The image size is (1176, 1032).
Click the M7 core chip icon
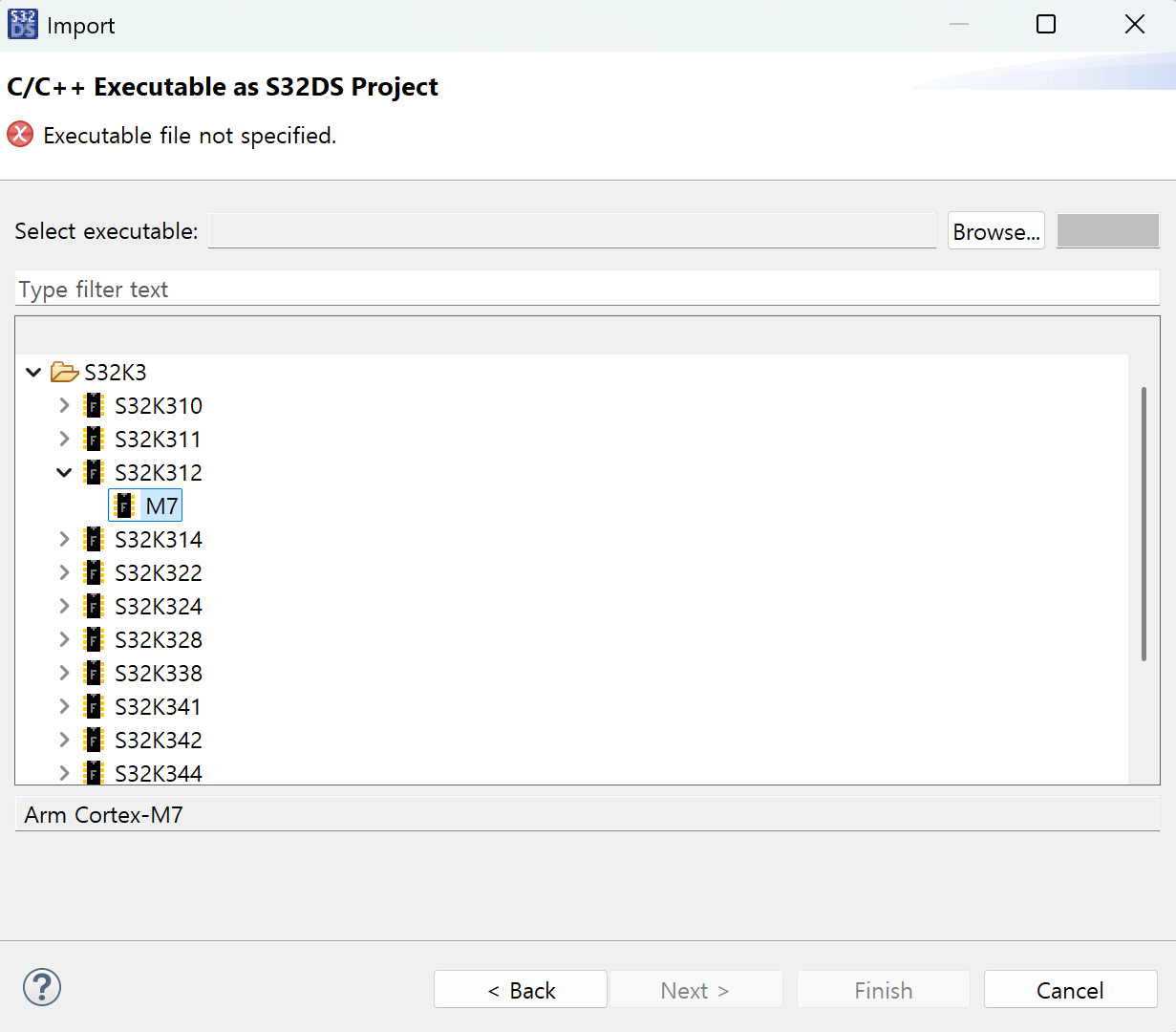click(x=124, y=505)
